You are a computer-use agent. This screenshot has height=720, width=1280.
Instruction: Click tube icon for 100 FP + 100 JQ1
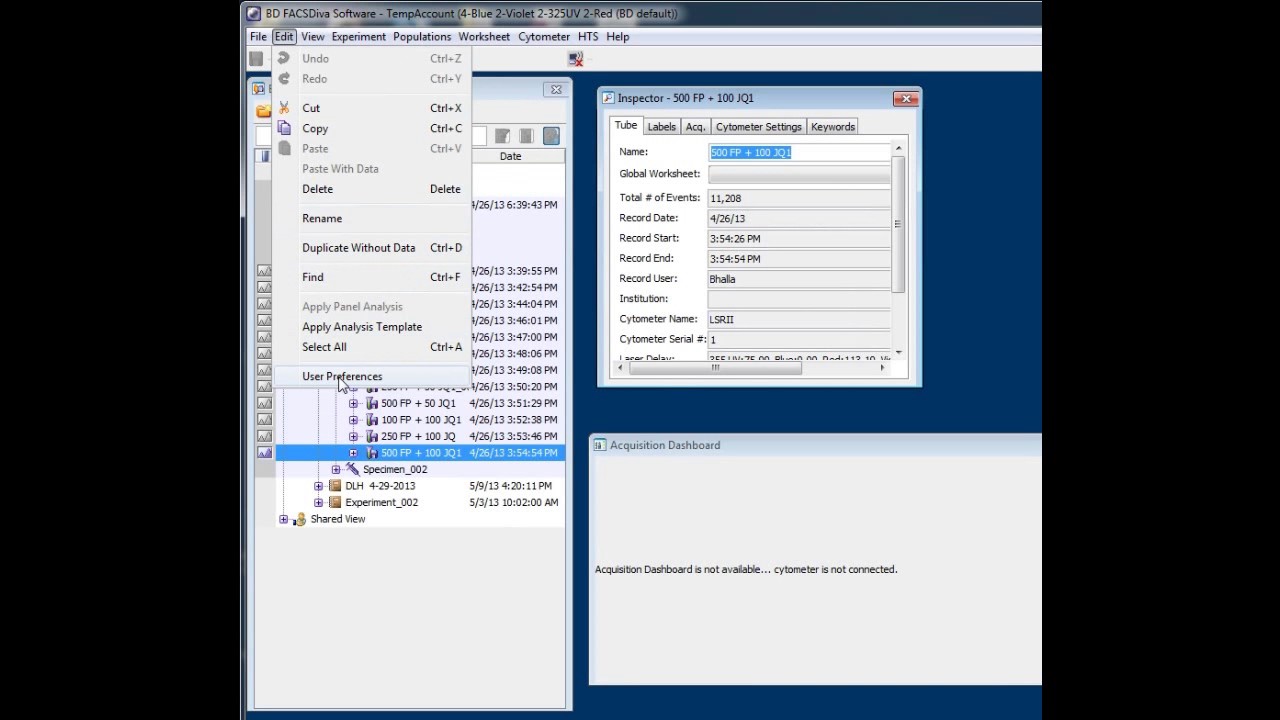pos(371,420)
